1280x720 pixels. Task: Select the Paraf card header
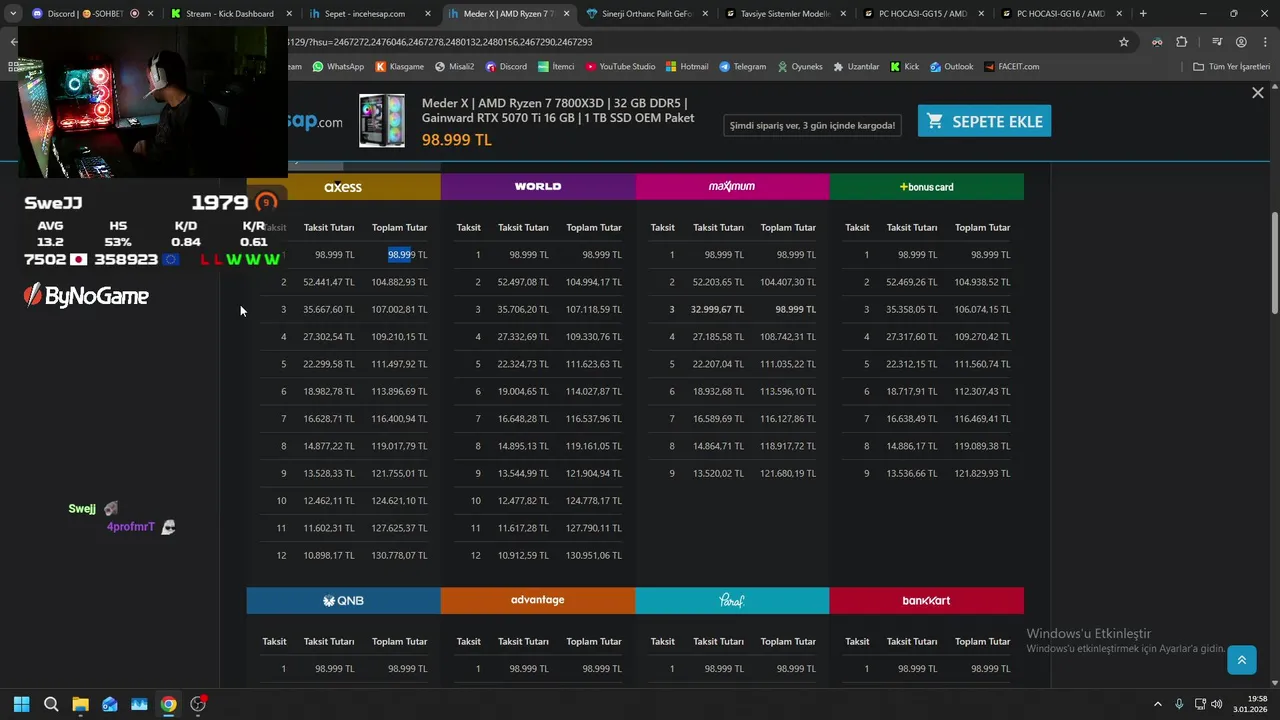pyautogui.click(x=732, y=601)
